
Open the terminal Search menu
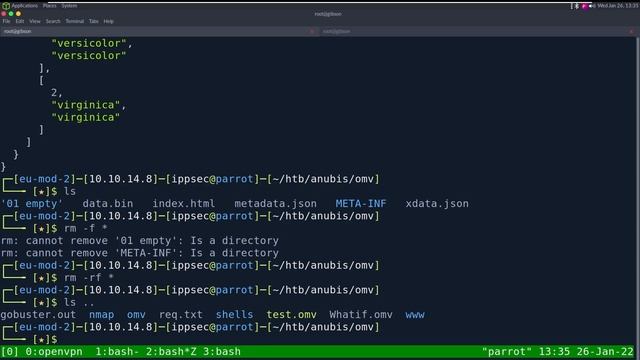(x=53, y=21)
